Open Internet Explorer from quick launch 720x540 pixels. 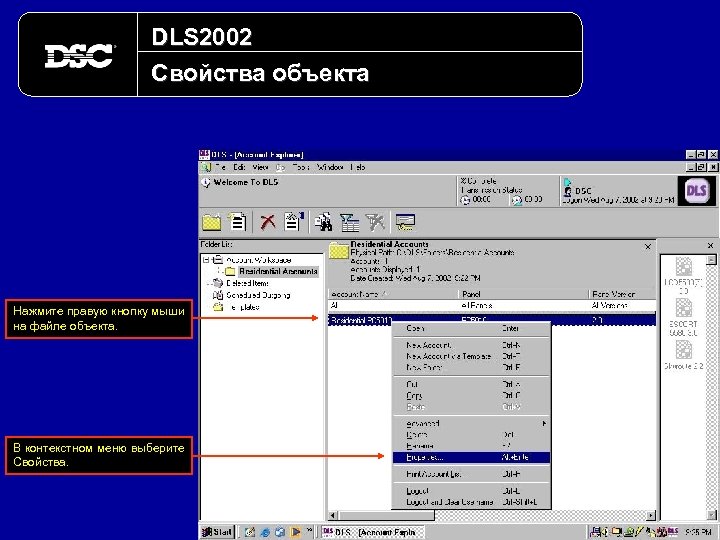(265, 532)
